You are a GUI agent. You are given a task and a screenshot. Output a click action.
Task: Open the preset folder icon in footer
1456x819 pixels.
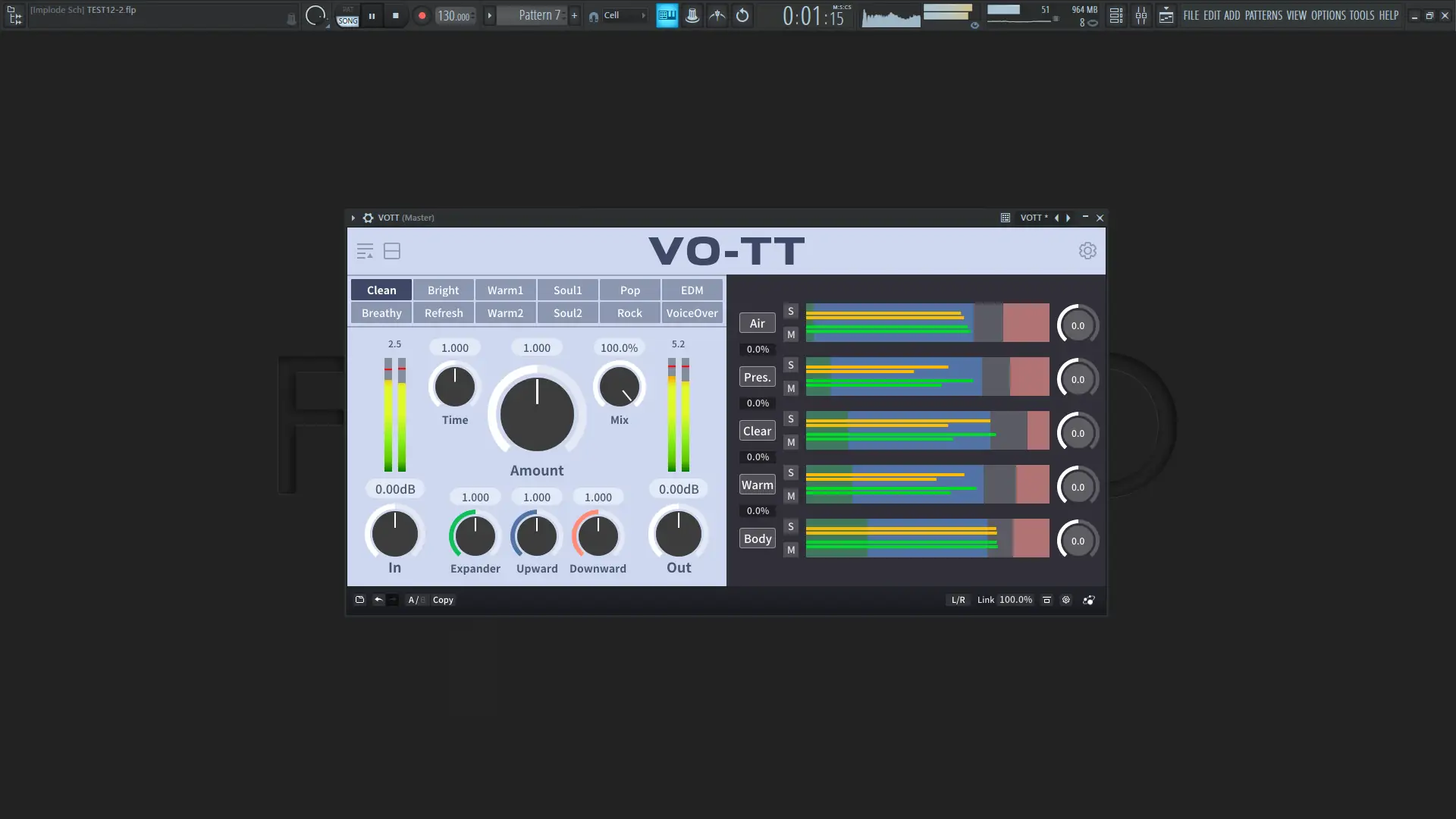coord(359,600)
